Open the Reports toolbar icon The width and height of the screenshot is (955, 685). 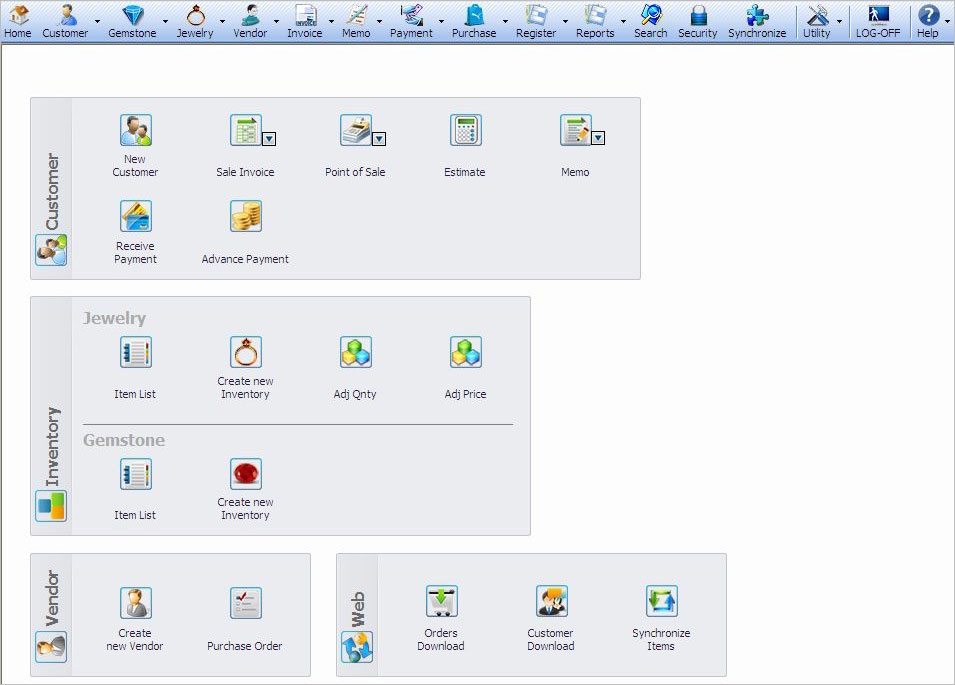click(x=595, y=21)
